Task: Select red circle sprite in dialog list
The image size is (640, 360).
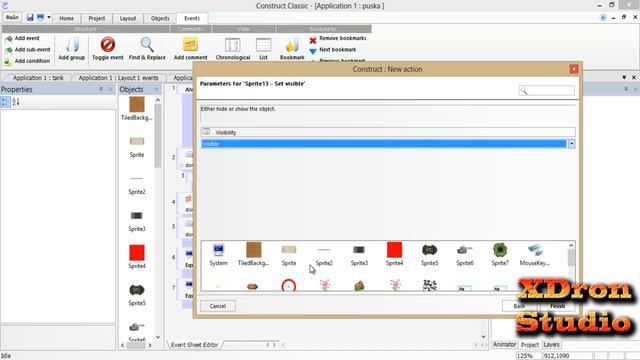Action: [x=289, y=285]
